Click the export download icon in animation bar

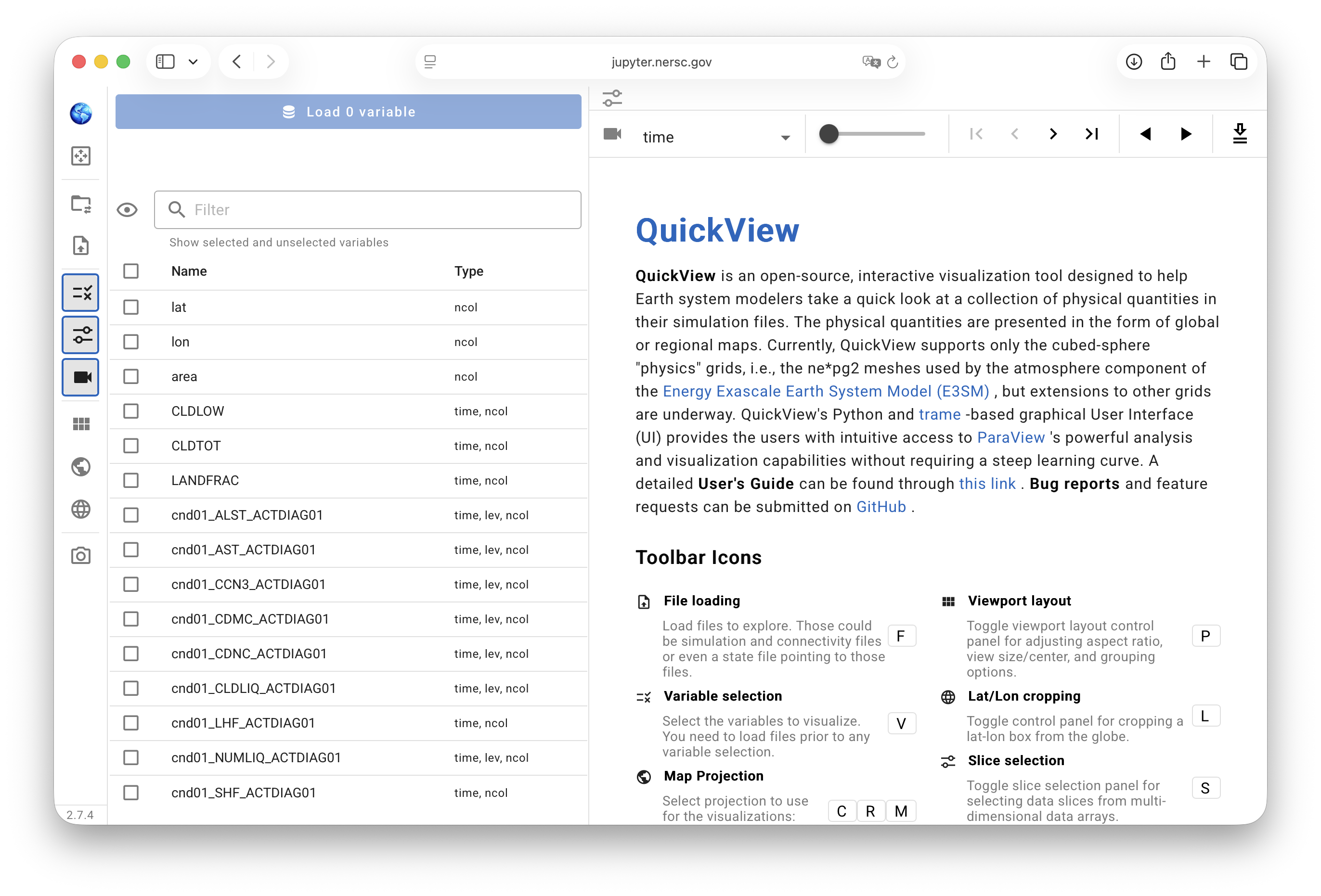[1240, 134]
